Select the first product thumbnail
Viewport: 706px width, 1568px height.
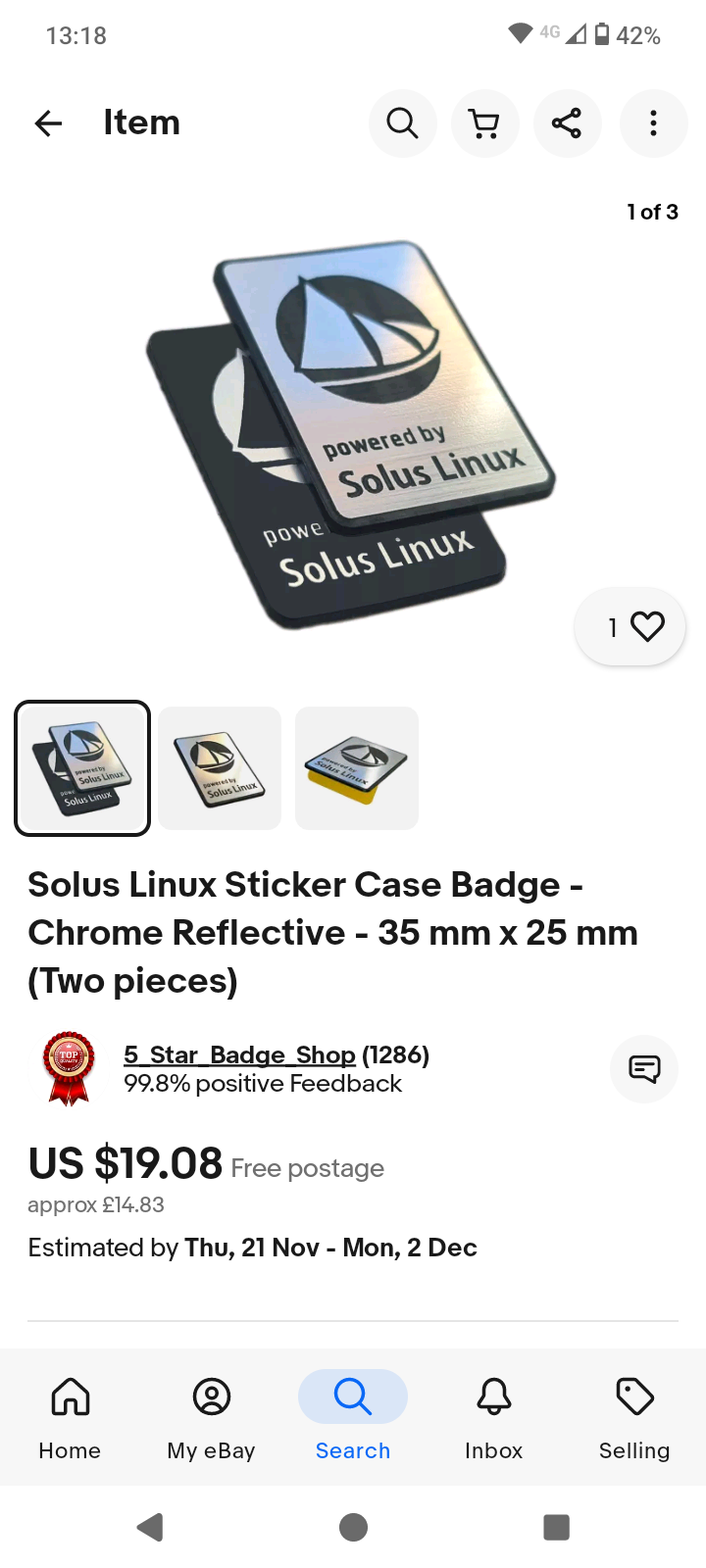82,768
